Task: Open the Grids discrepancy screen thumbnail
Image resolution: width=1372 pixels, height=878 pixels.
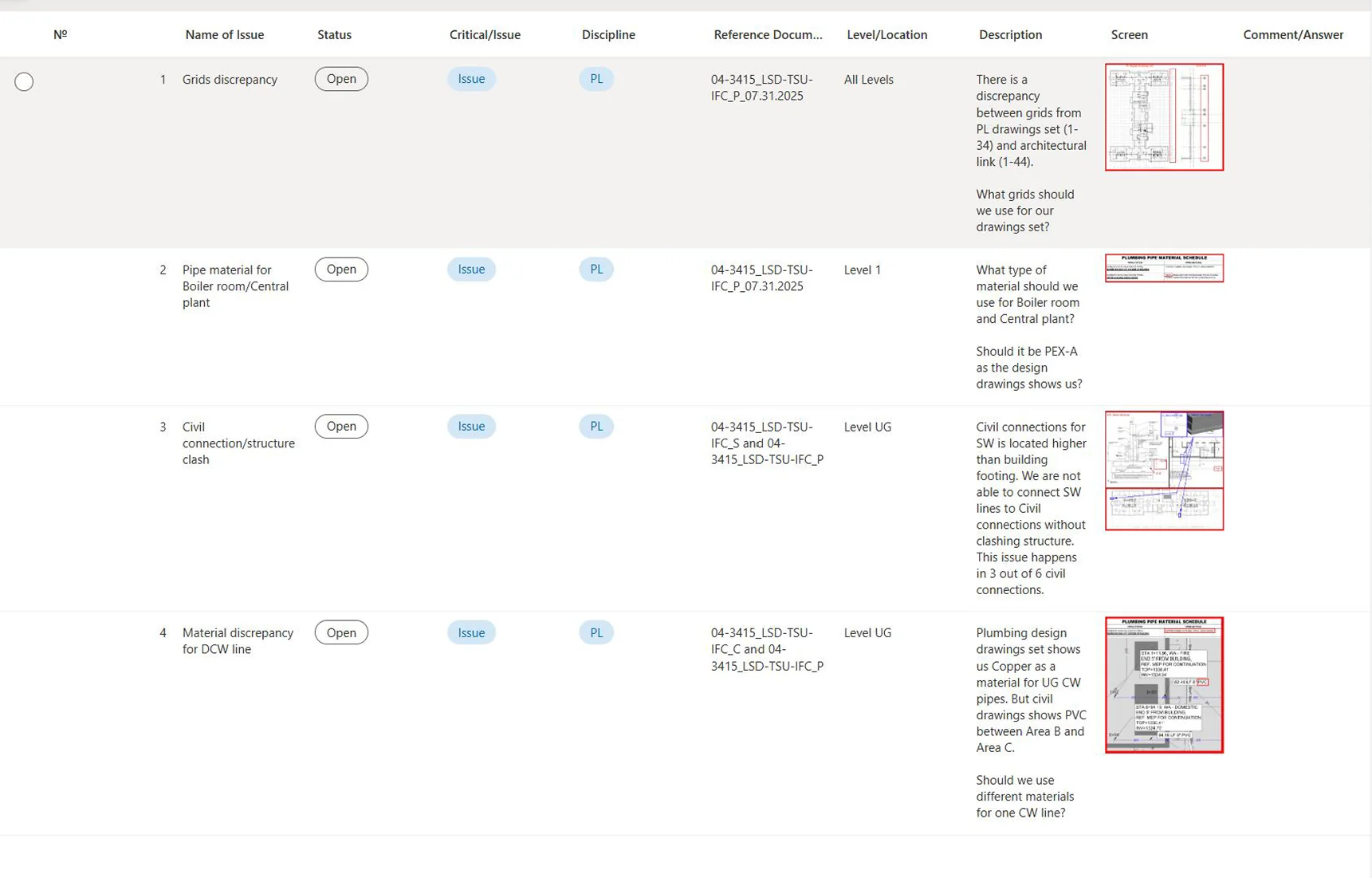Action: click(1164, 117)
